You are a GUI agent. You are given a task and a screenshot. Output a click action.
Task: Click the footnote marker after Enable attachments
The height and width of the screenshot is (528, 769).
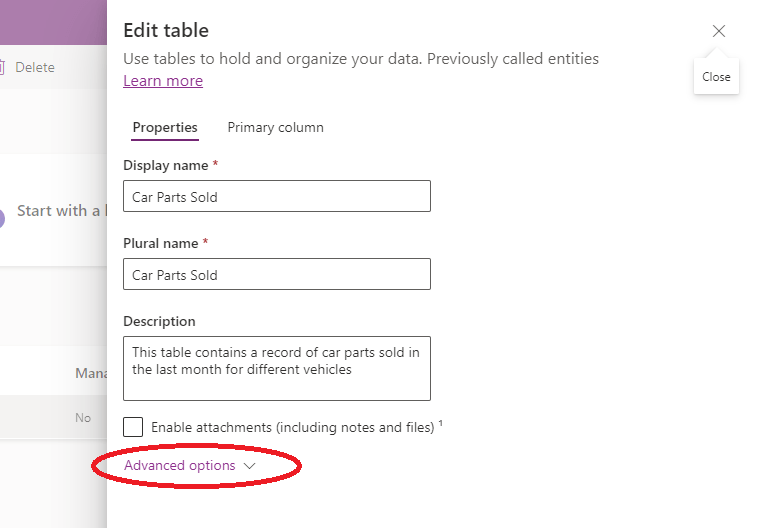tap(440, 423)
